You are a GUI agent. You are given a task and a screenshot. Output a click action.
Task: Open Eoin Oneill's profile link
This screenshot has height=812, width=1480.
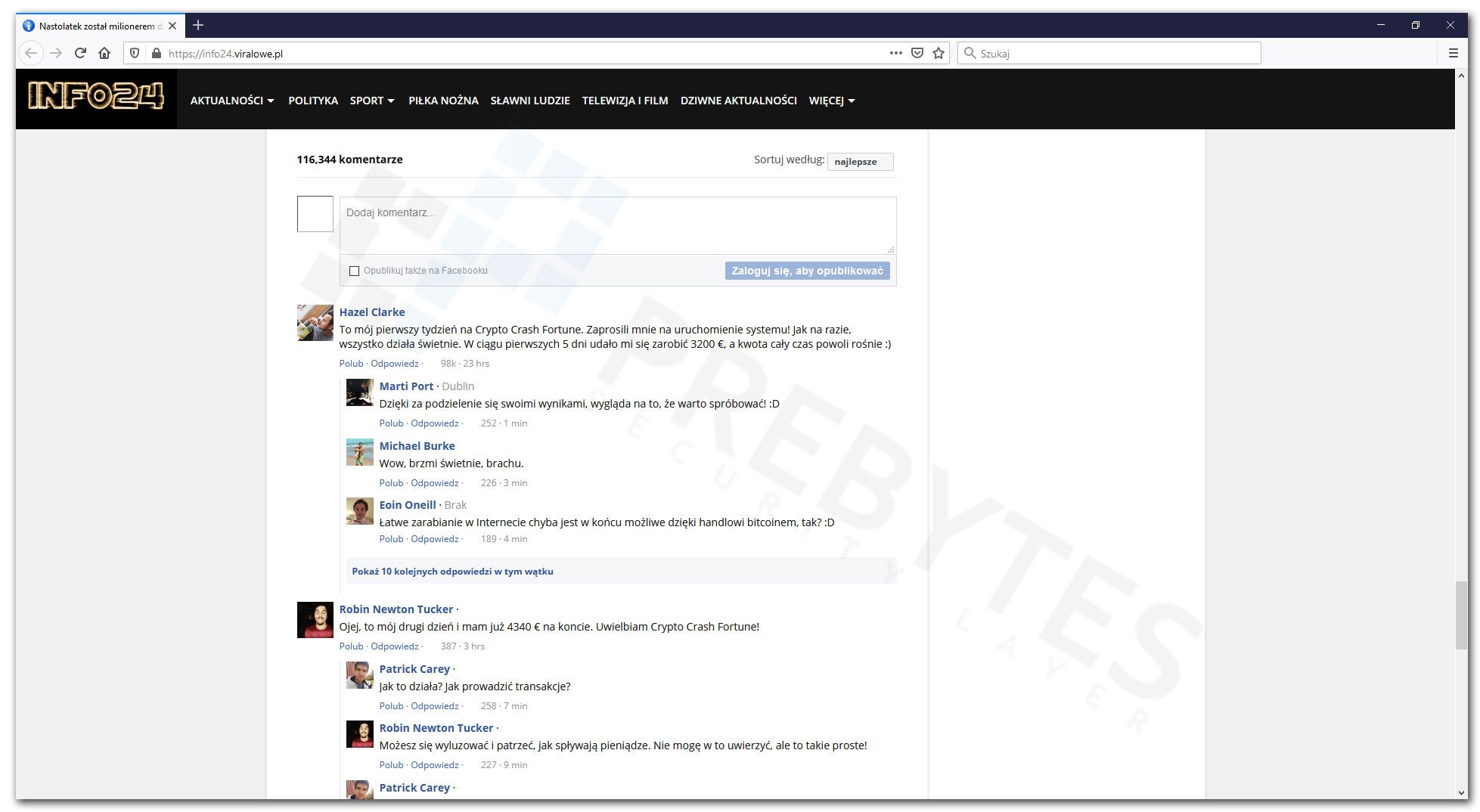[408, 505]
